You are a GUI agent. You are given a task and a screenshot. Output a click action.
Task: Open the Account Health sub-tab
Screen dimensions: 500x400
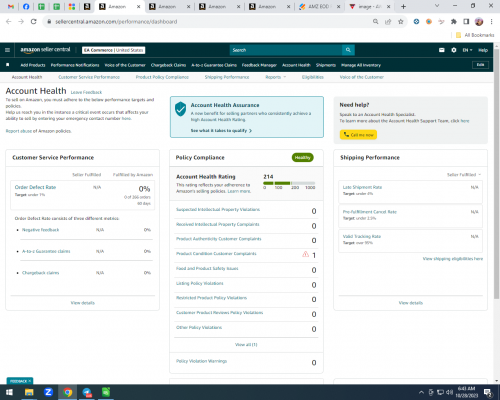pos(27,77)
